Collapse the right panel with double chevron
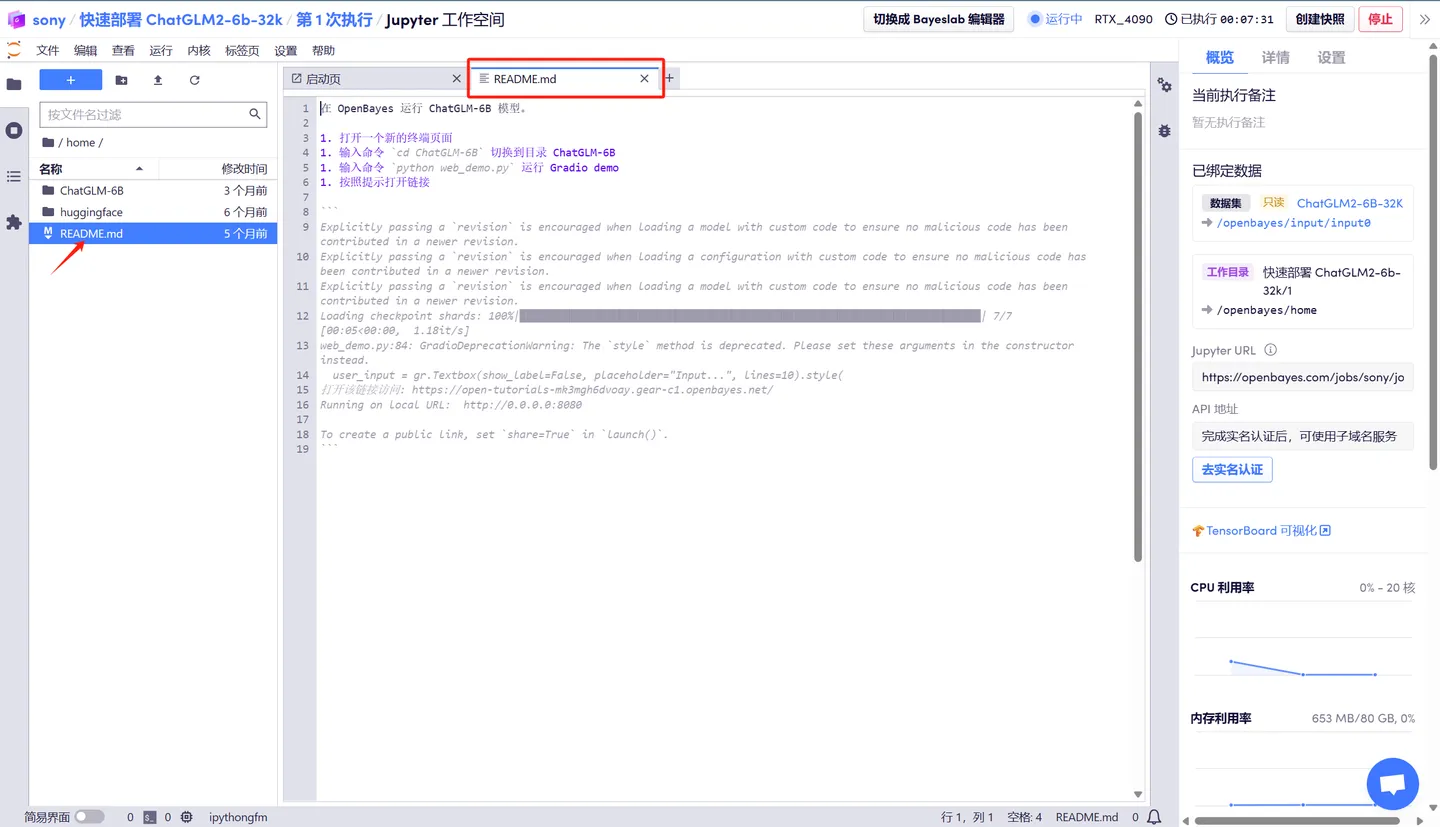This screenshot has height=827, width=1440. tap(1425, 19)
